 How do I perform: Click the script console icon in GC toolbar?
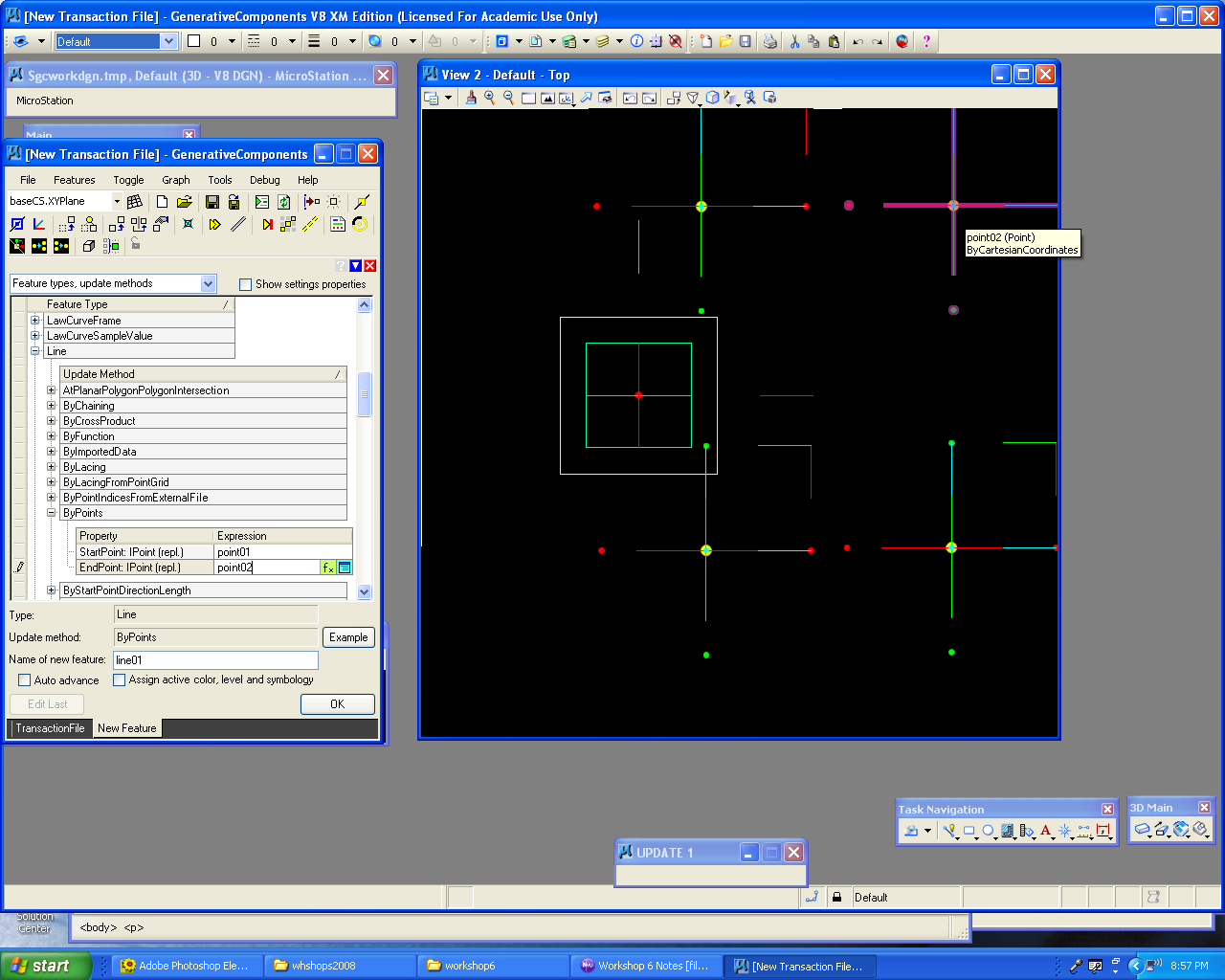click(x=261, y=202)
